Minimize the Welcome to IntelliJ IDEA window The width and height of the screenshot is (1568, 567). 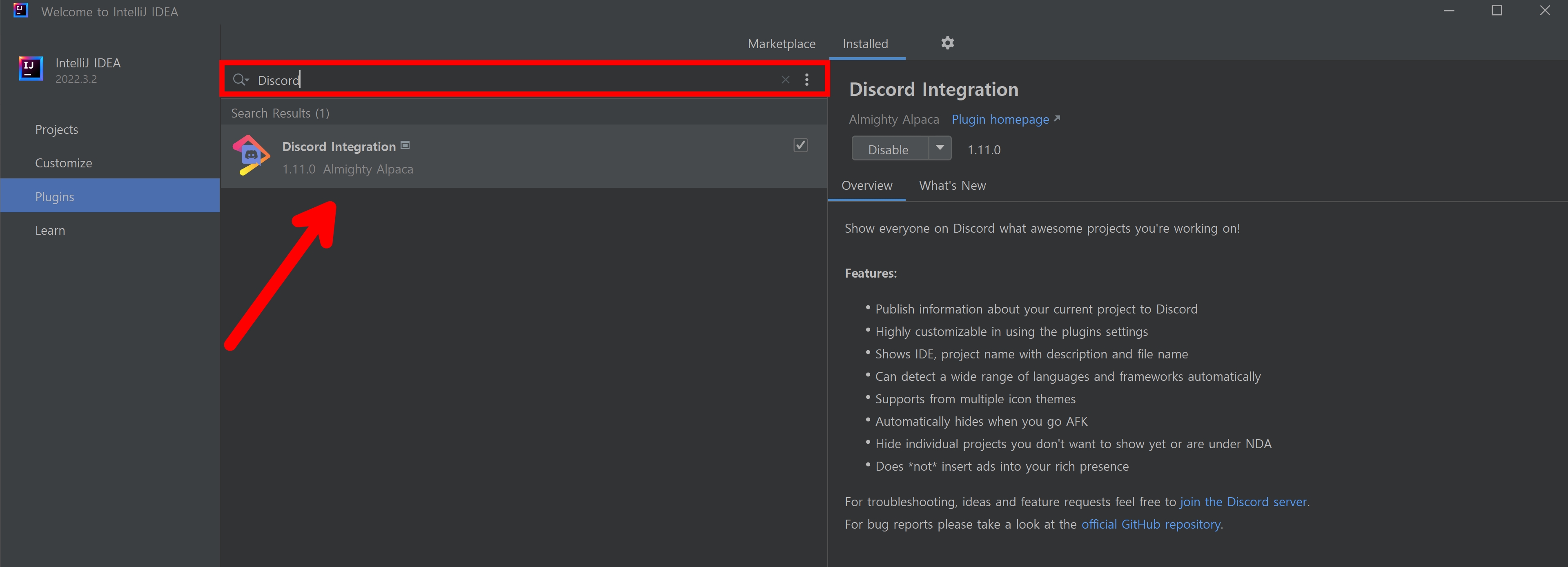1449,11
